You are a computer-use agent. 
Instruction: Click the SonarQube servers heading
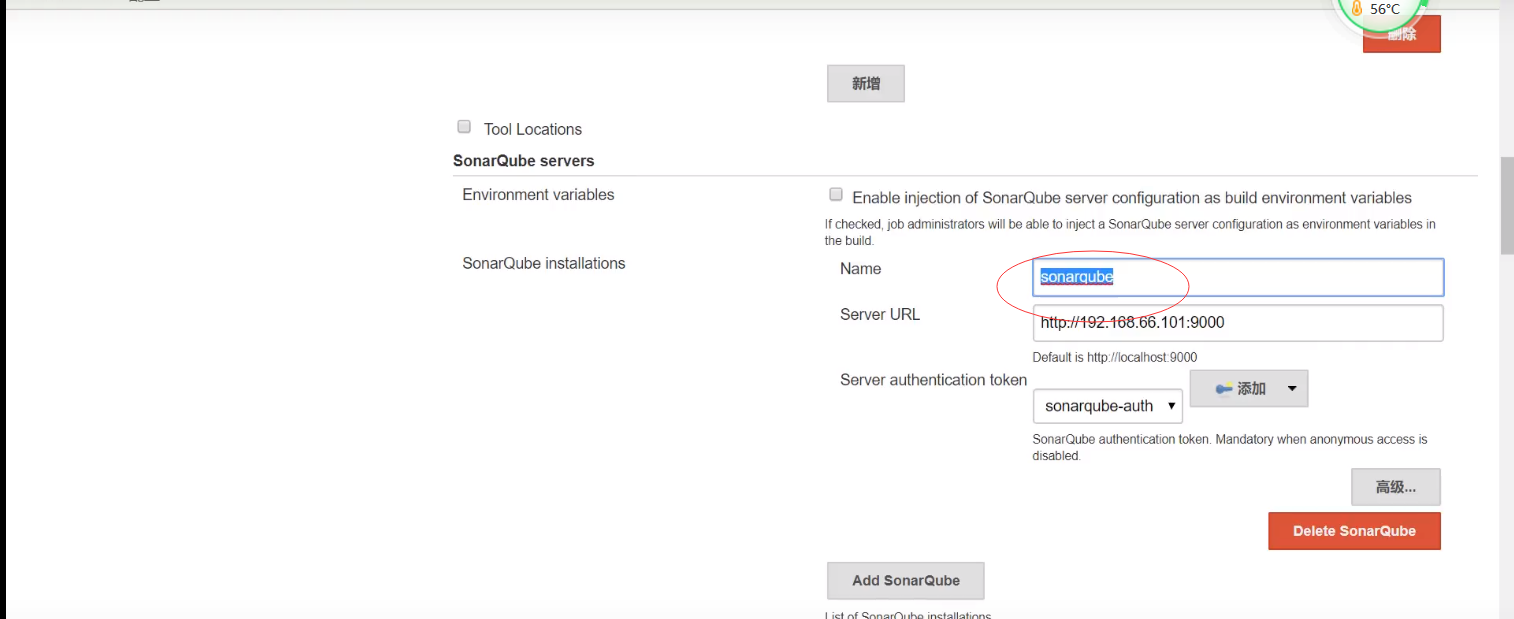(x=523, y=160)
